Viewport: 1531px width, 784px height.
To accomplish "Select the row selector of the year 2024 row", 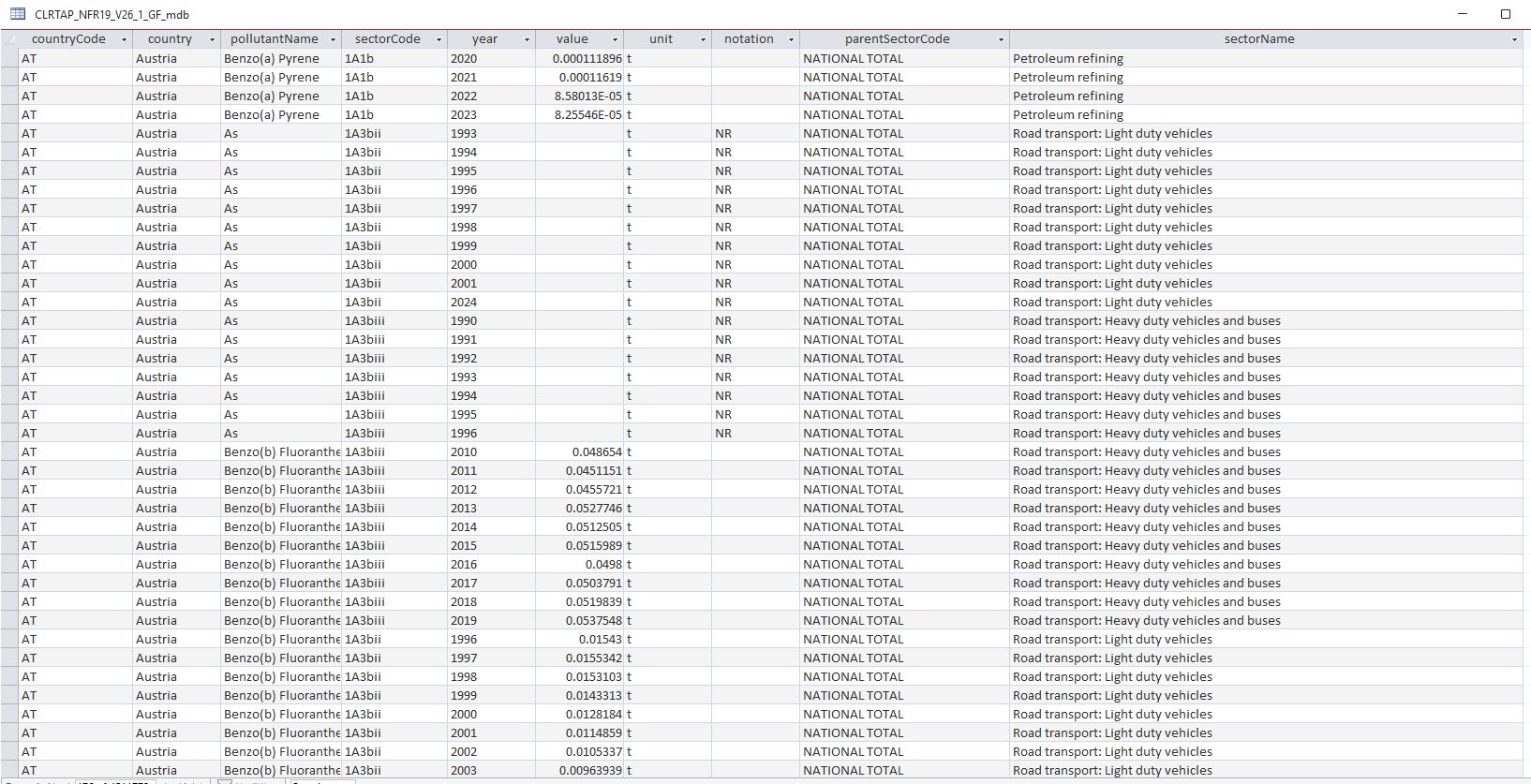I will tap(9, 302).
